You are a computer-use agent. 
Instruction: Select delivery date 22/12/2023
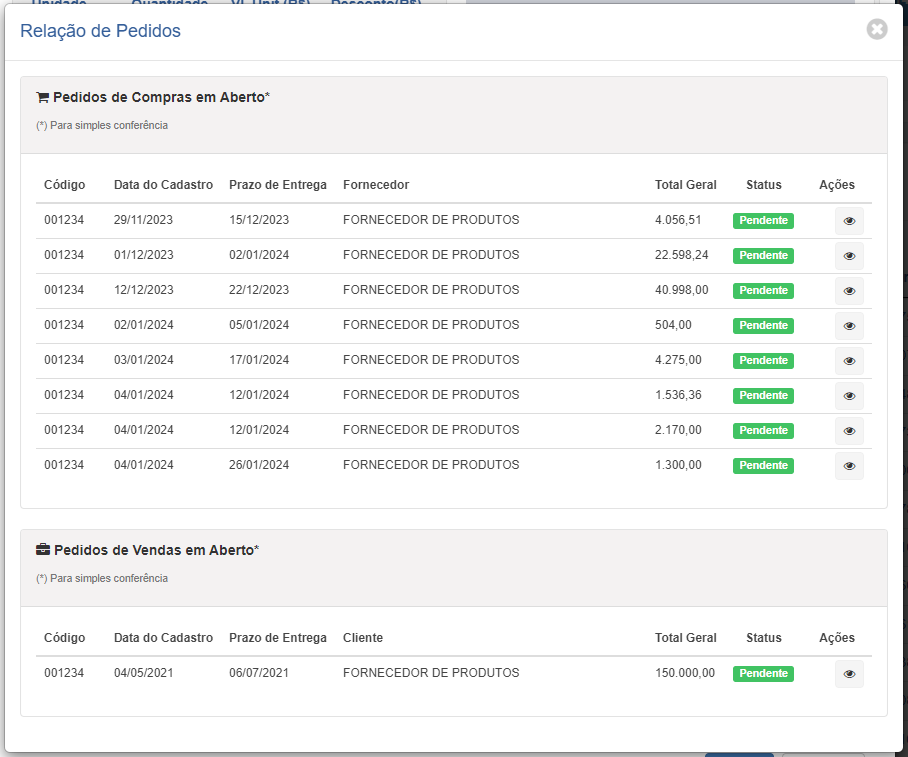click(259, 290)
